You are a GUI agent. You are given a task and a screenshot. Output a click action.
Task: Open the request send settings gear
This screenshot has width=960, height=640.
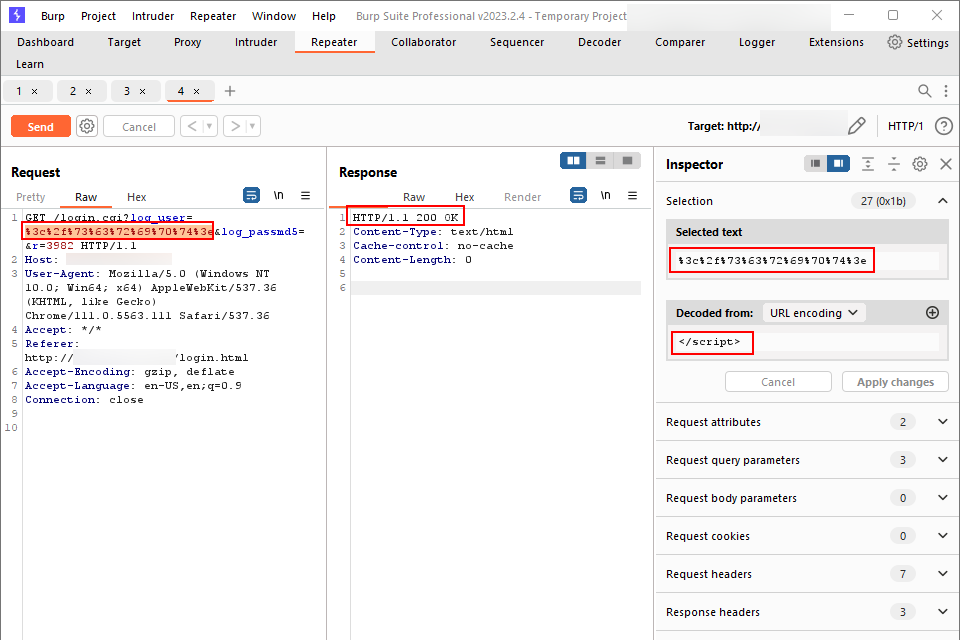87,126
